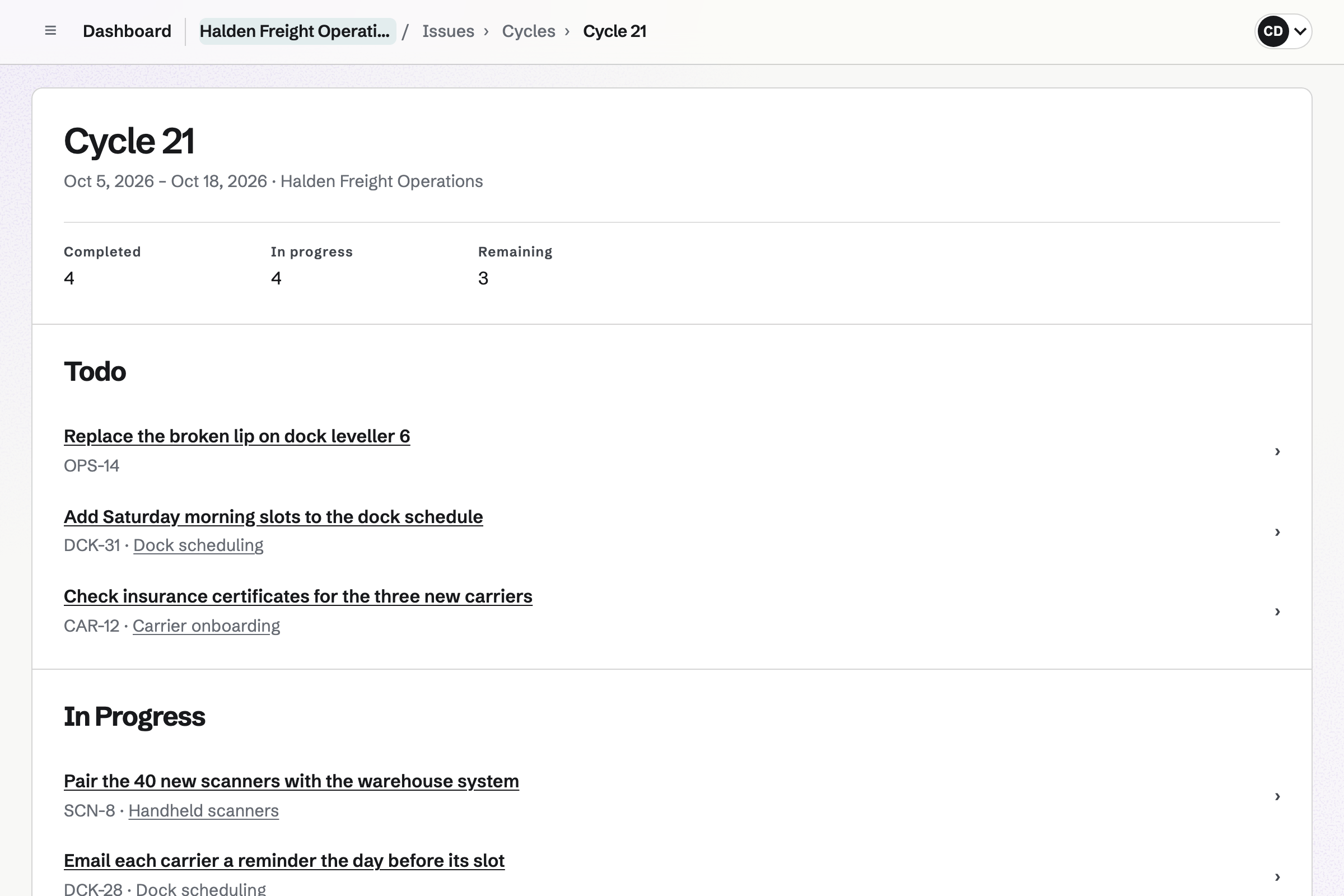Open the Carrier onboarding project link
The image size is (1344, 896).
(206, 626)
